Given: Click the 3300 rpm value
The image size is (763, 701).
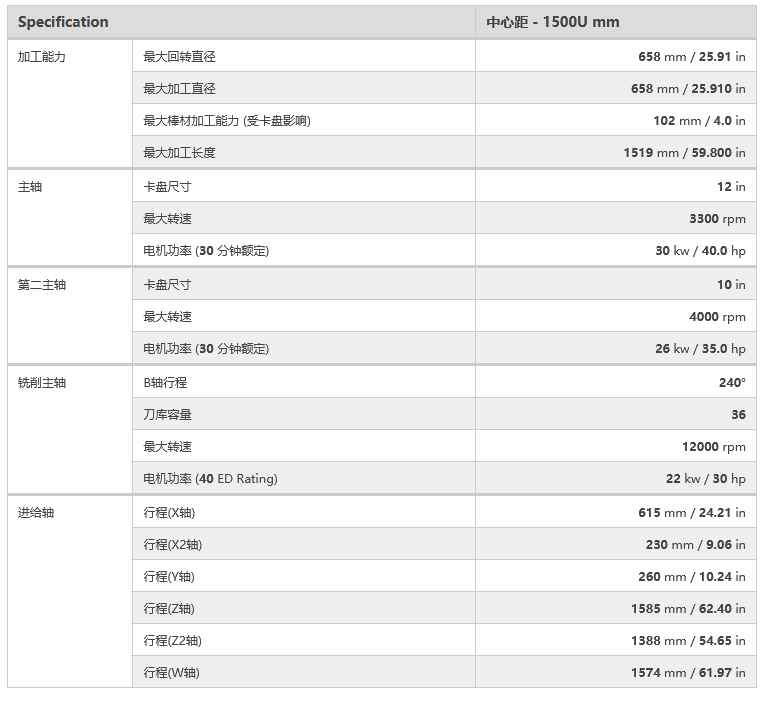Looking at the screenshot, I should [717, 219].
